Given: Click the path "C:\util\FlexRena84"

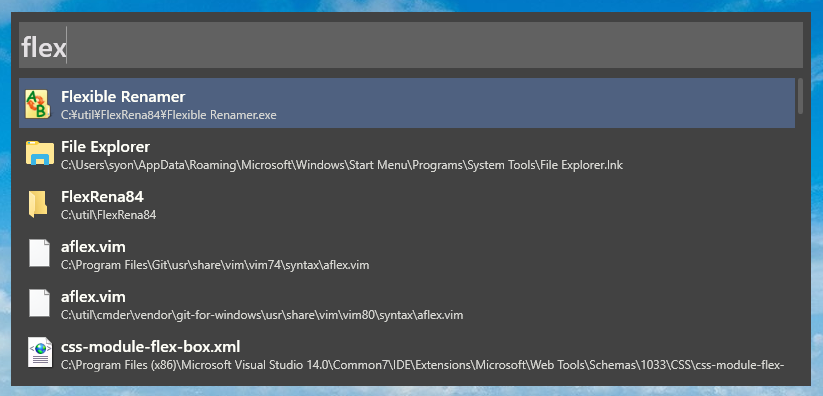Looking at the screenshot, I should coord(108,215).
